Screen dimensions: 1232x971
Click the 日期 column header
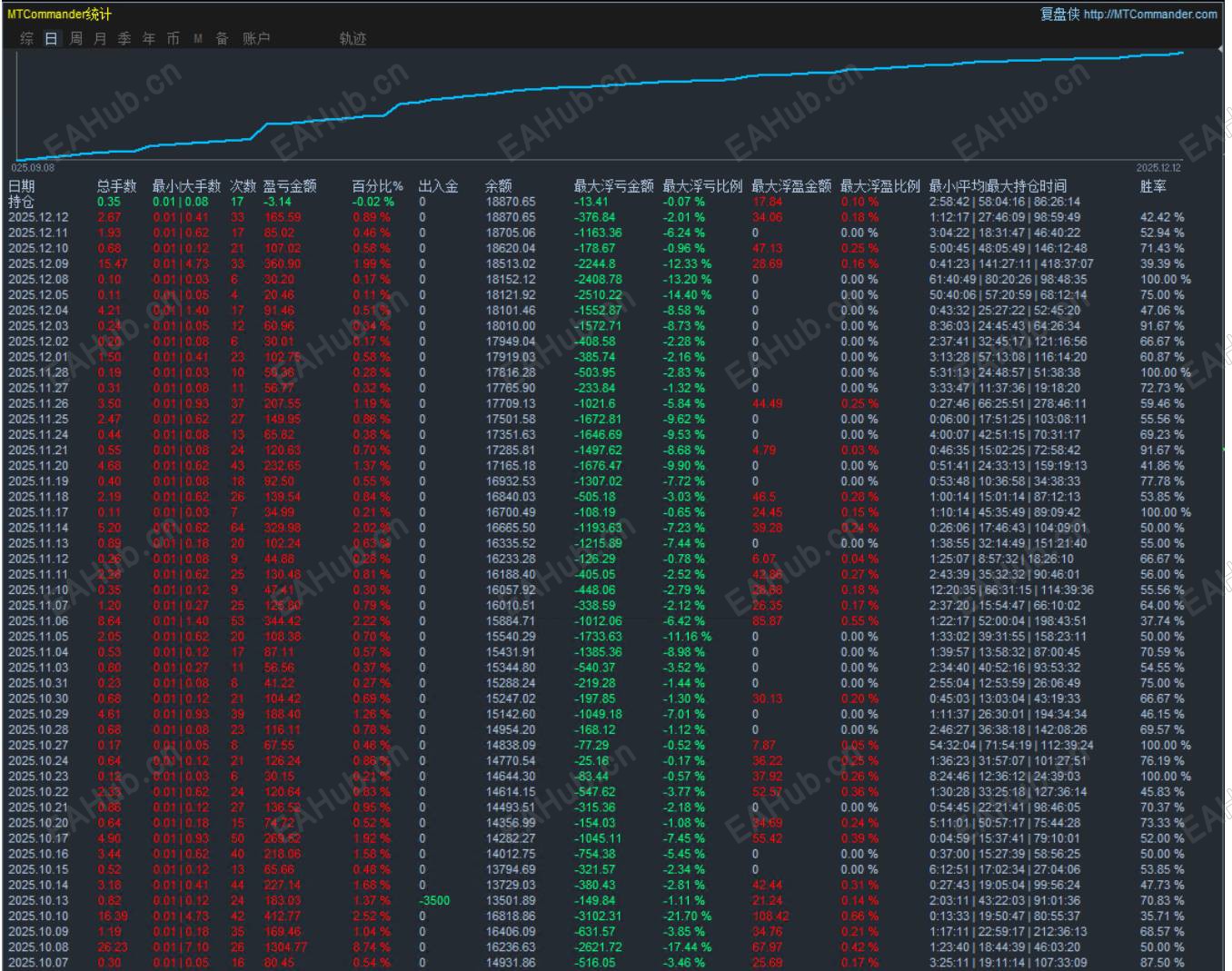coord(22,185)
